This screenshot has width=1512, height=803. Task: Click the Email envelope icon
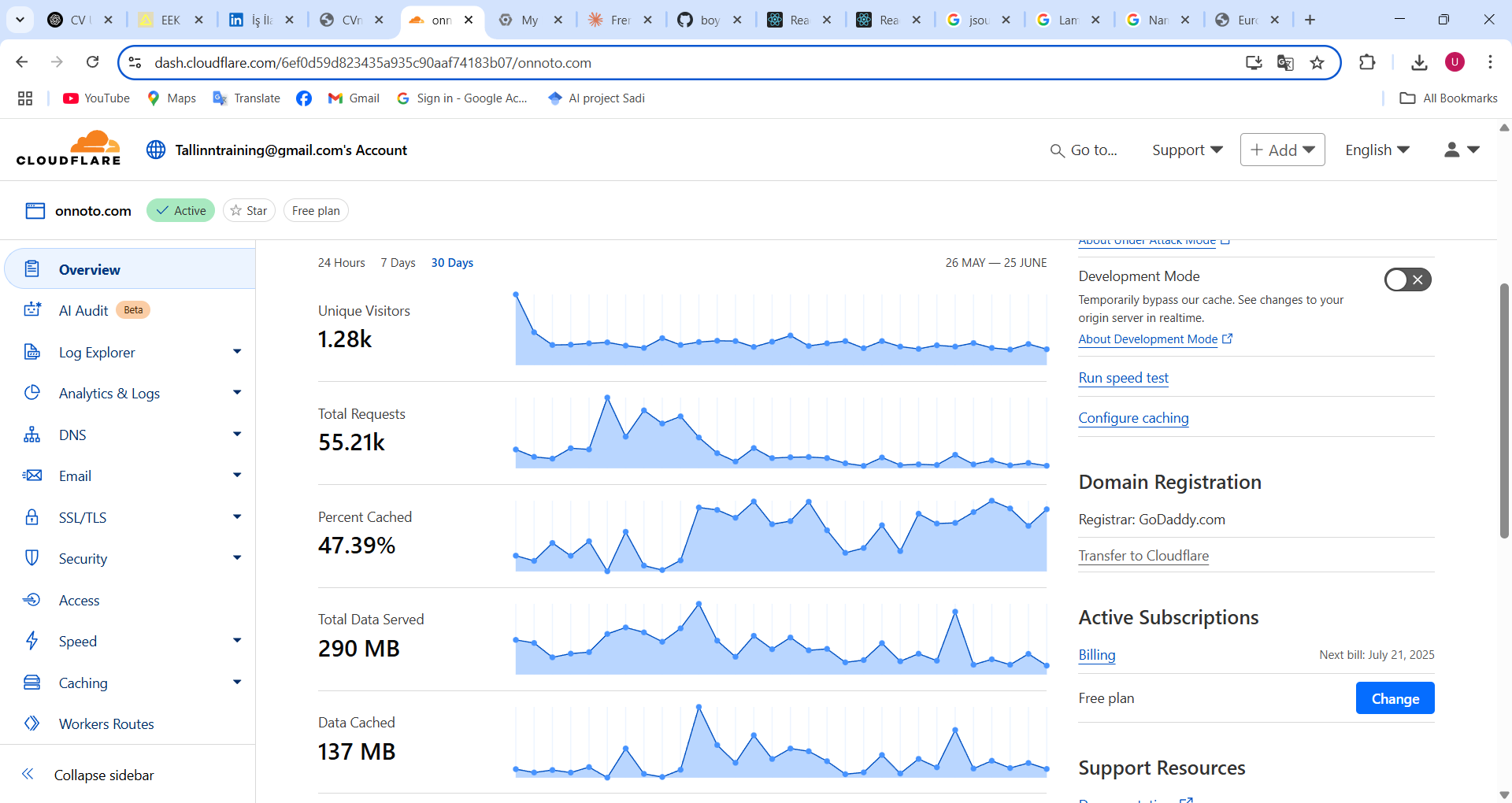(31, 476)
